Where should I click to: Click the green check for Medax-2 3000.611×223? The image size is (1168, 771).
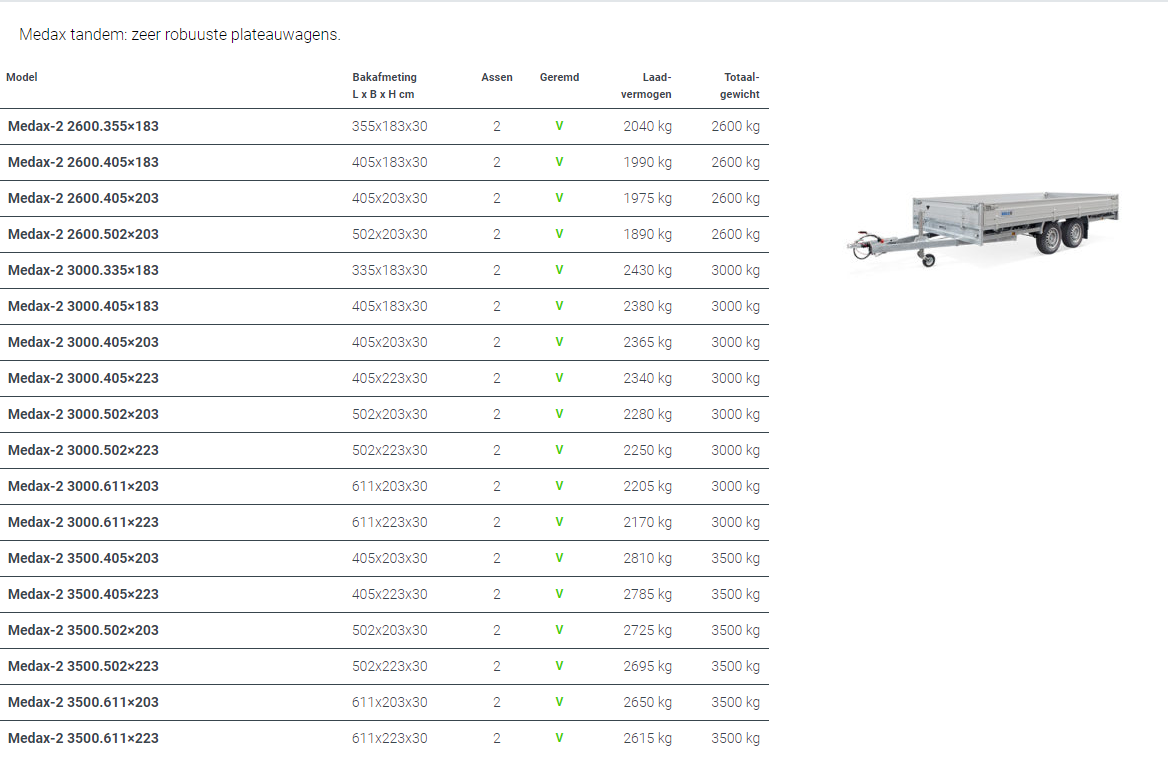(559, 522)
